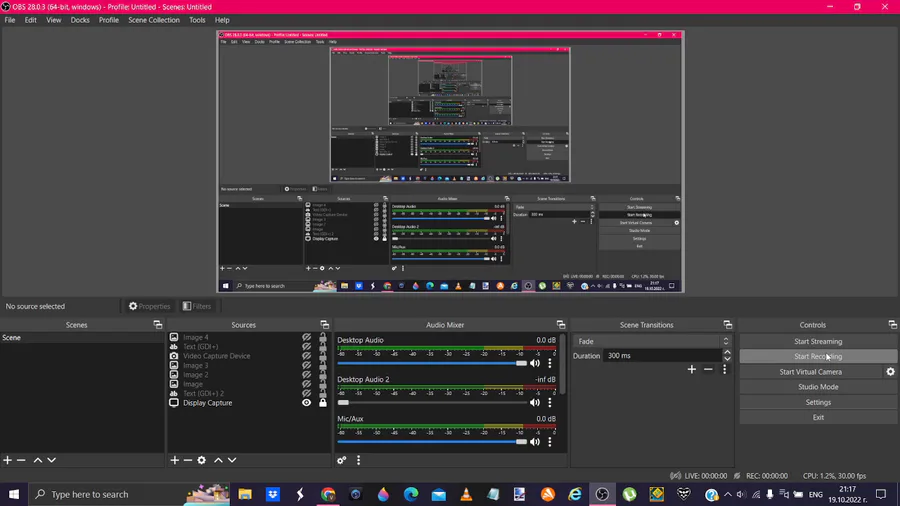
Task: Open the Fade transition dropdown
Action: [652, 341]
